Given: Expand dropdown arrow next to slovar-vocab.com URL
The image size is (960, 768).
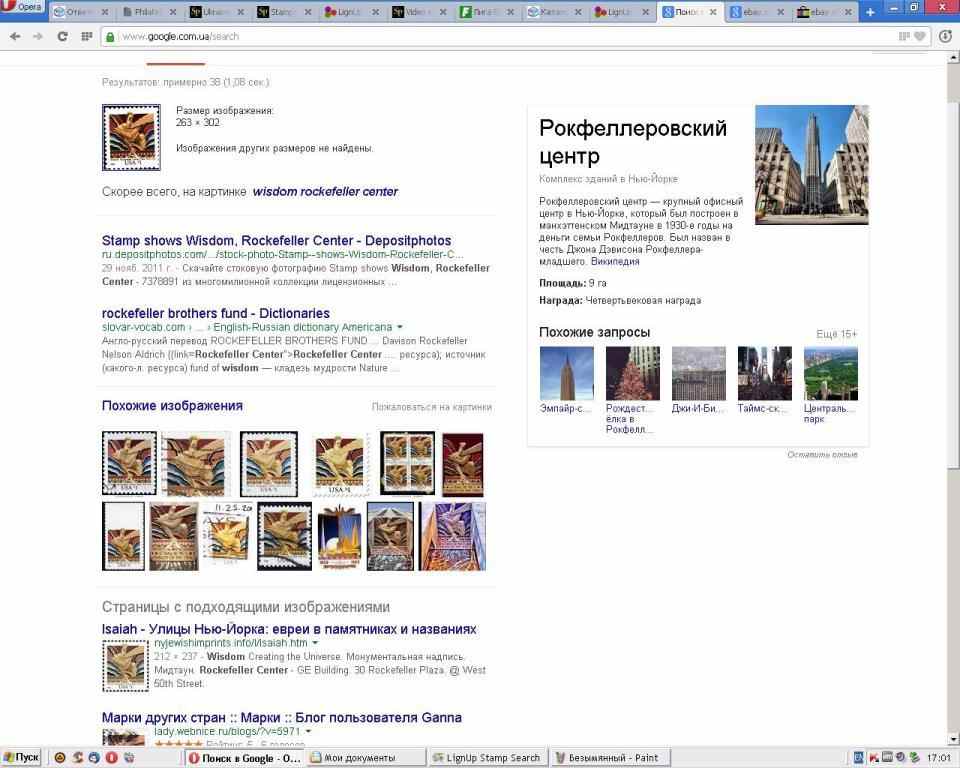Looking at the screenshot, I should click(x=400, y=327).
